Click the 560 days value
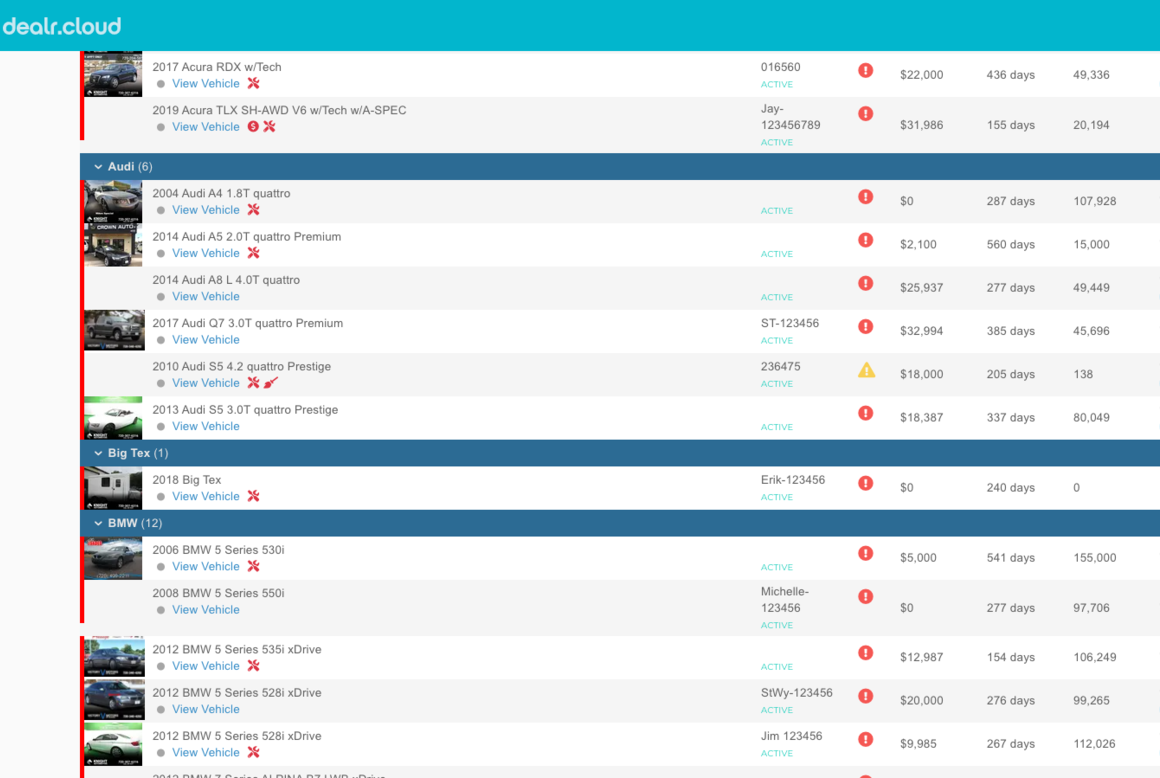The image size is (1160, 778). (x=1010, y=245)
